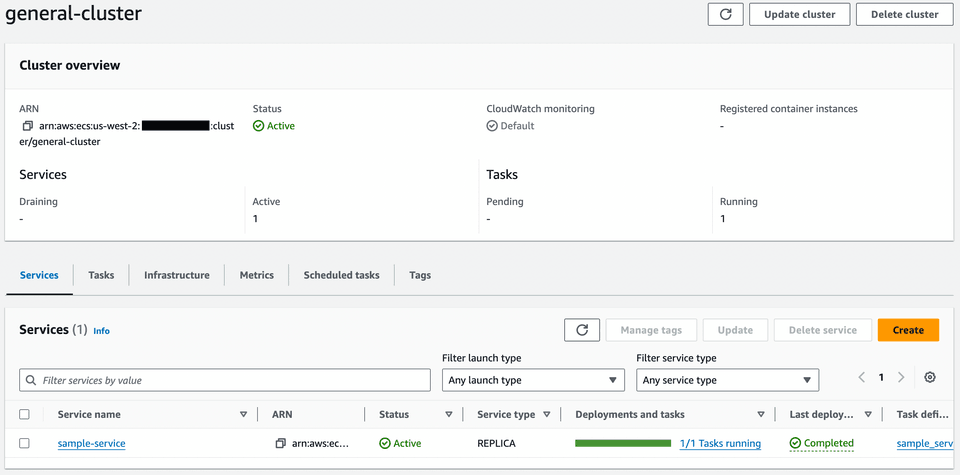Image resolution: width=960 pixels, height=475 pixels.
Task: Check the sample-service row checkbox
Action: pos(24,443)
